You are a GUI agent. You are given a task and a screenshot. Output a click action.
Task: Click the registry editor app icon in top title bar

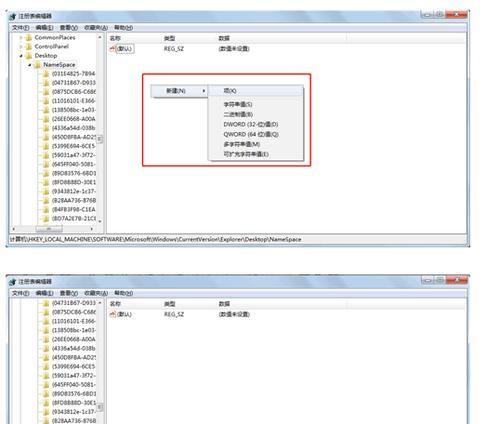(x=13, y=16)
